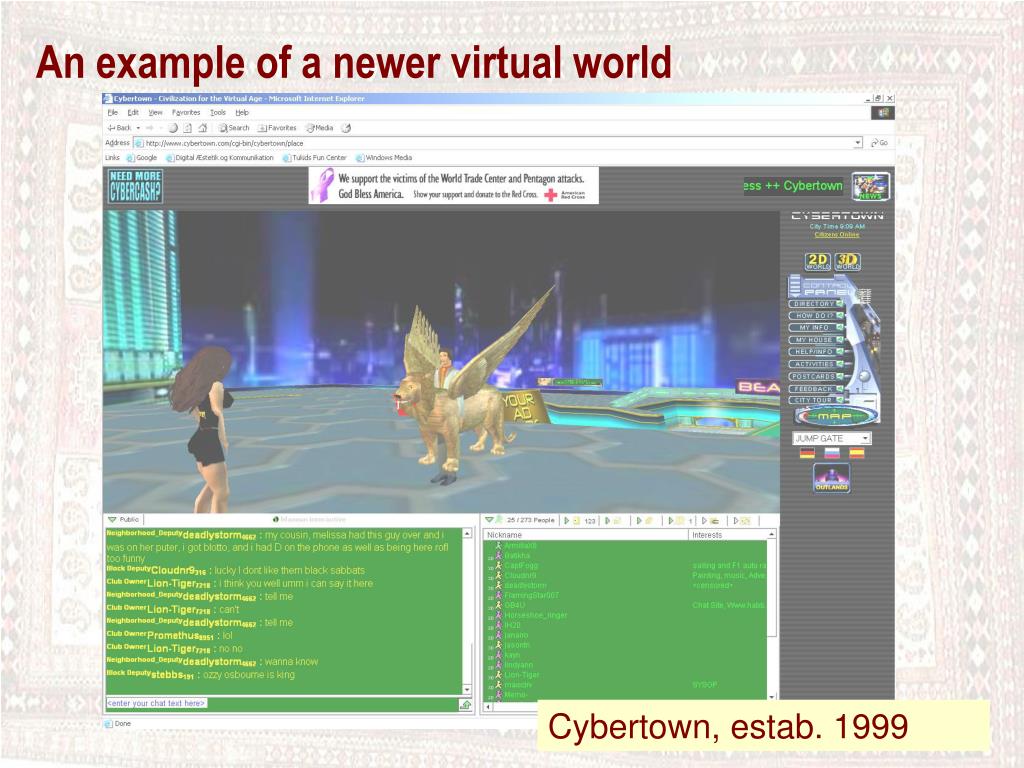Click people list scrollbar up arrow

pyautogui.click(x=772, y=535)
